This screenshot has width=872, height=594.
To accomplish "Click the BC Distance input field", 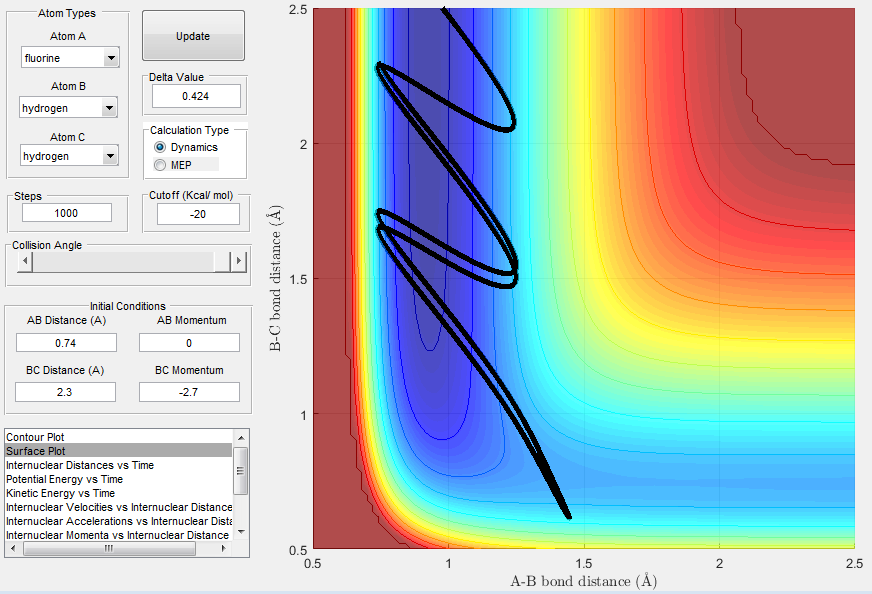I will 65,392.
